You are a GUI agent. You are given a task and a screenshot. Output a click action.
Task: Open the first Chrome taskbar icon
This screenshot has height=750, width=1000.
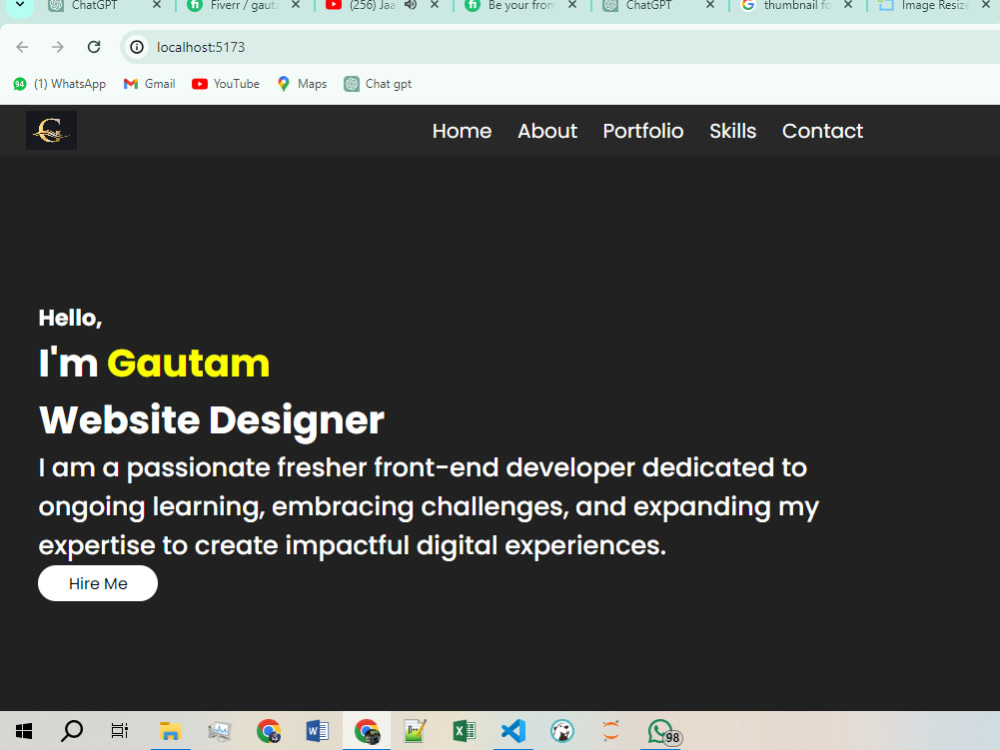tap(268, 731)
